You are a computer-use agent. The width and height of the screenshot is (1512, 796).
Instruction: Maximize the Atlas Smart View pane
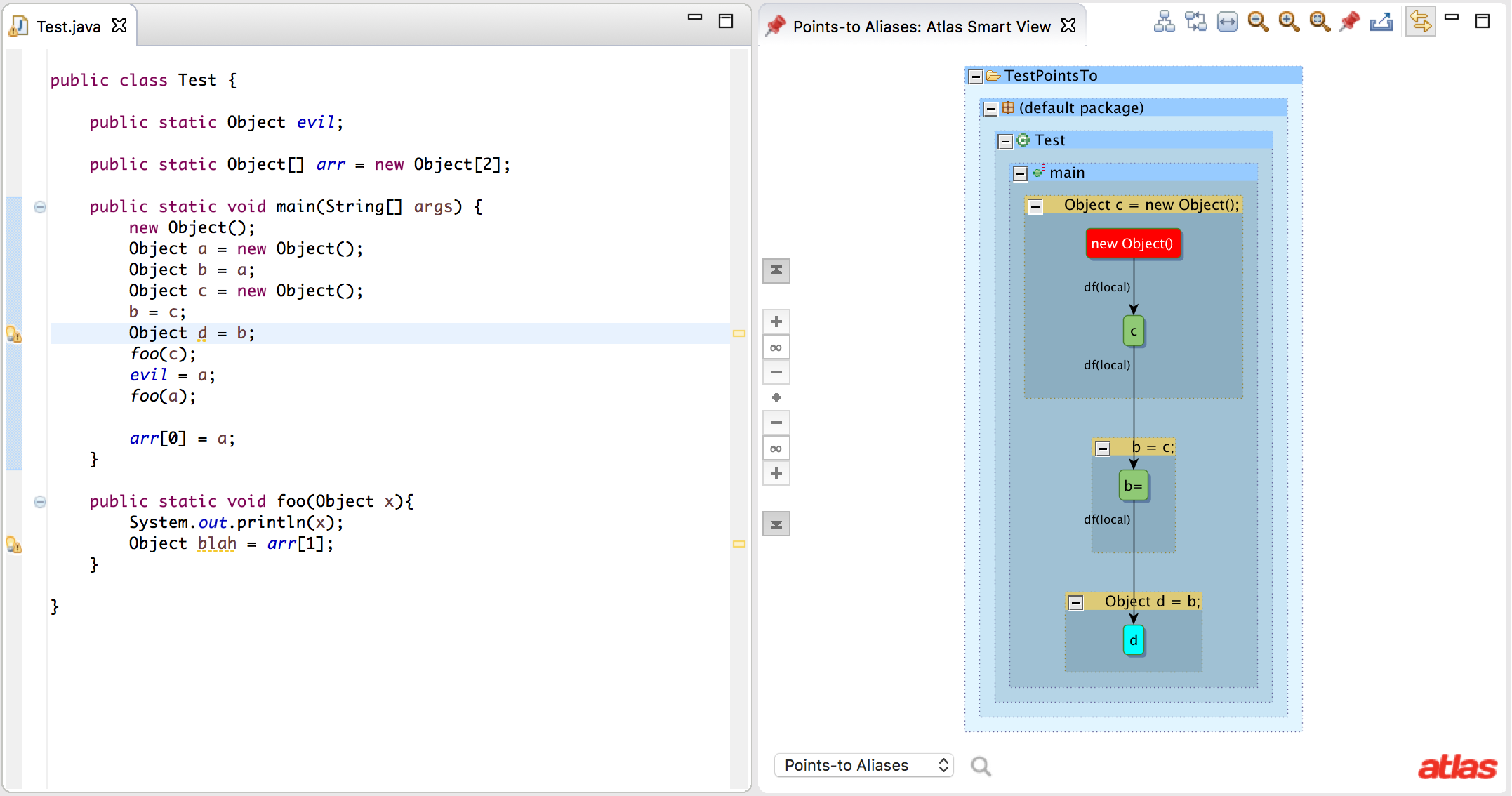(1483, 21)
